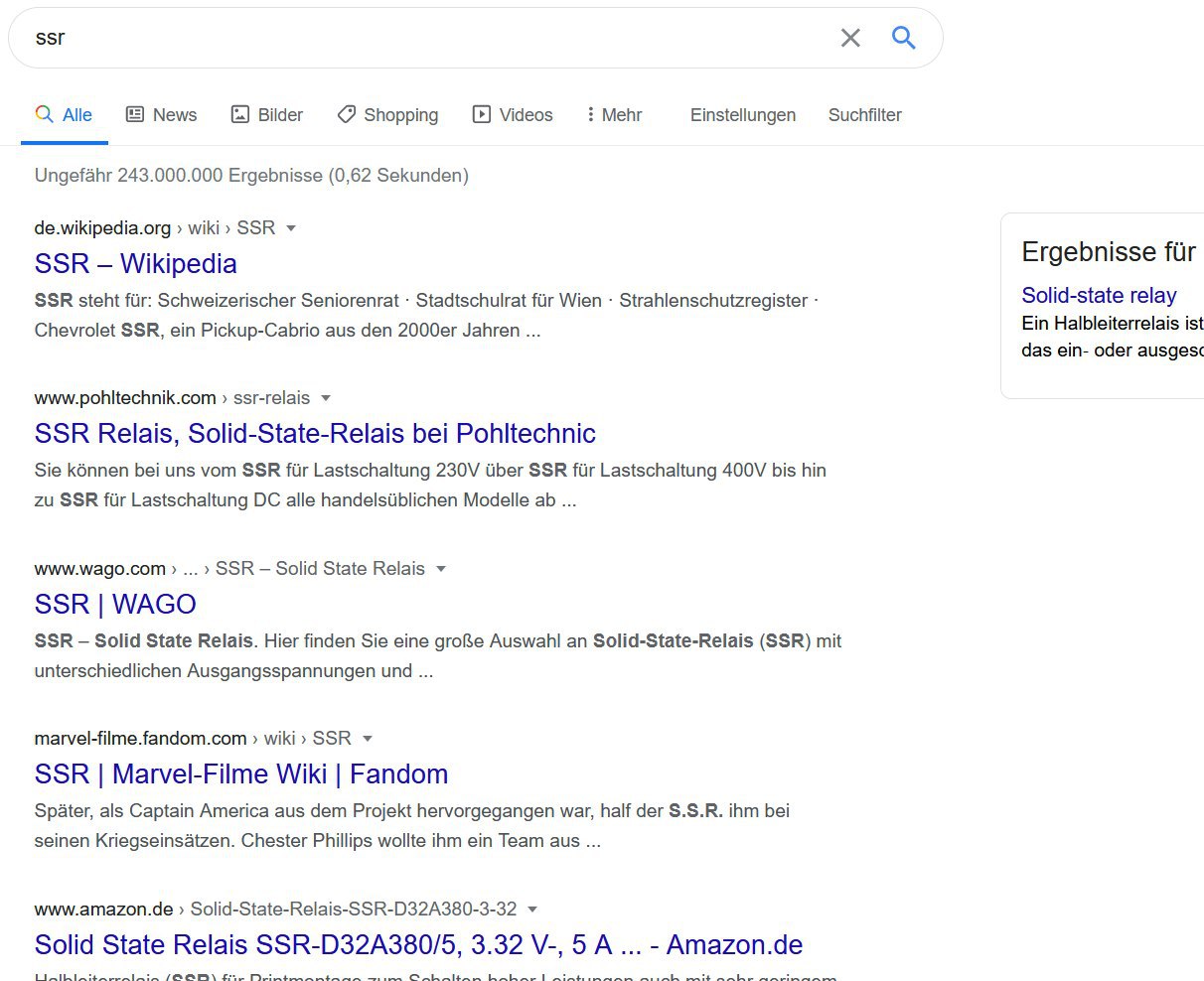The height and width of the screenshot is (981, 1204).
Task: Open the SSR – Wikipedia result
Action: [136, 264]
